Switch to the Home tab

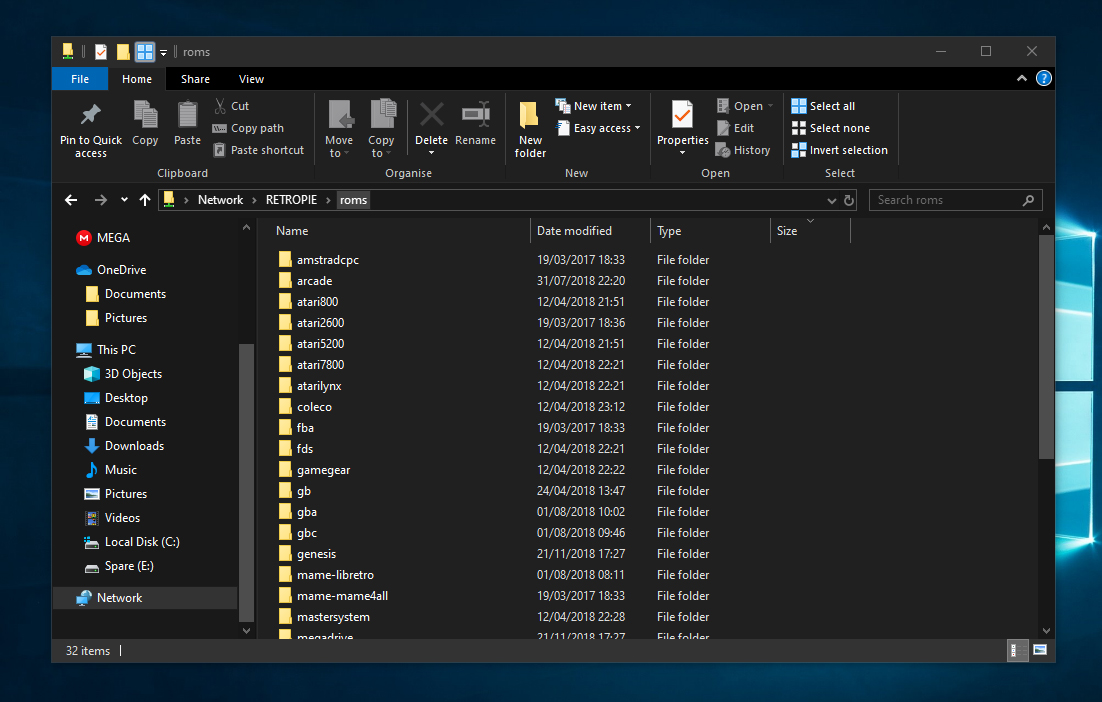137,79
